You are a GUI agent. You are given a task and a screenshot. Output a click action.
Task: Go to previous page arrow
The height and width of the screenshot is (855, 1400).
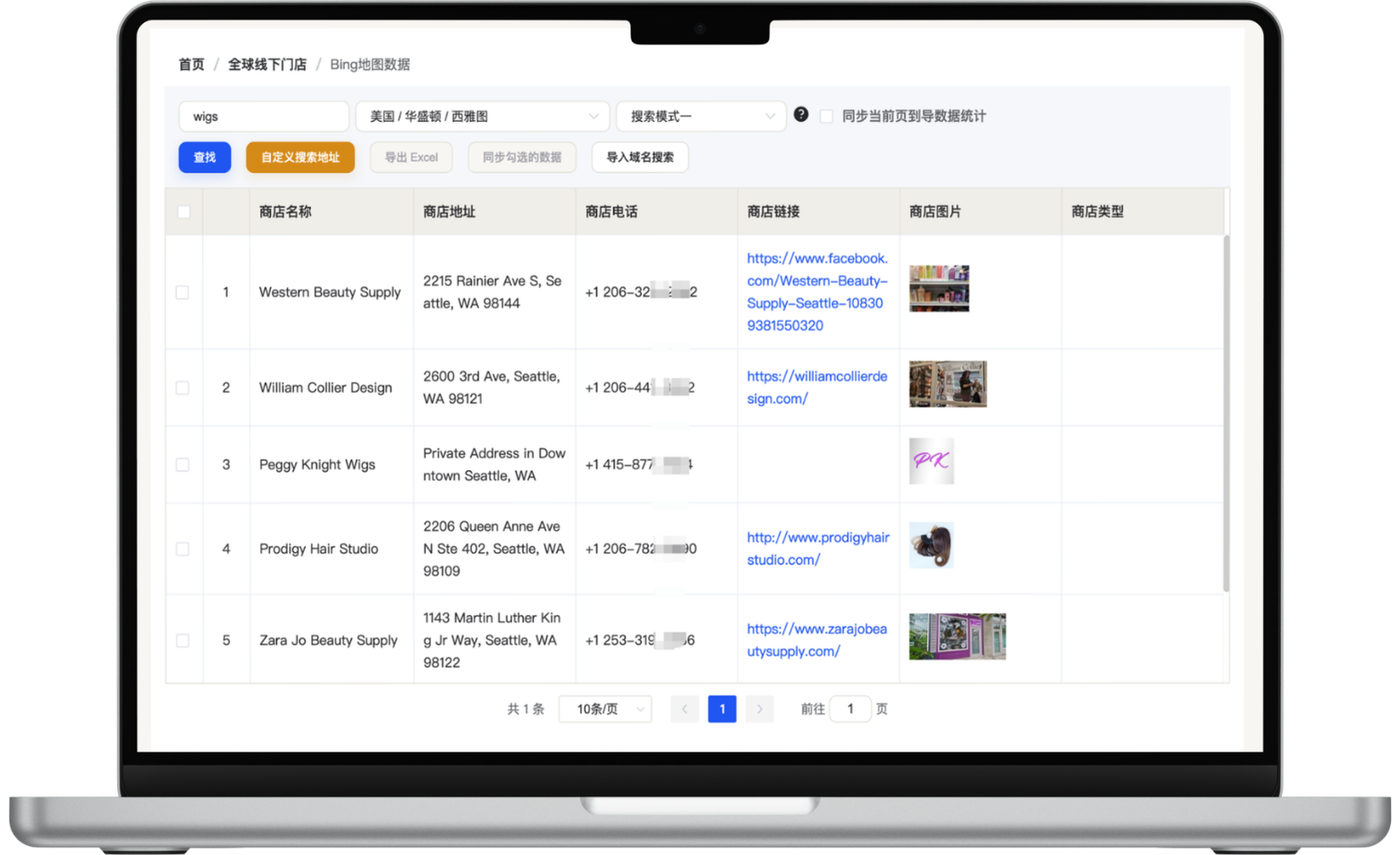tap(684, 708)
